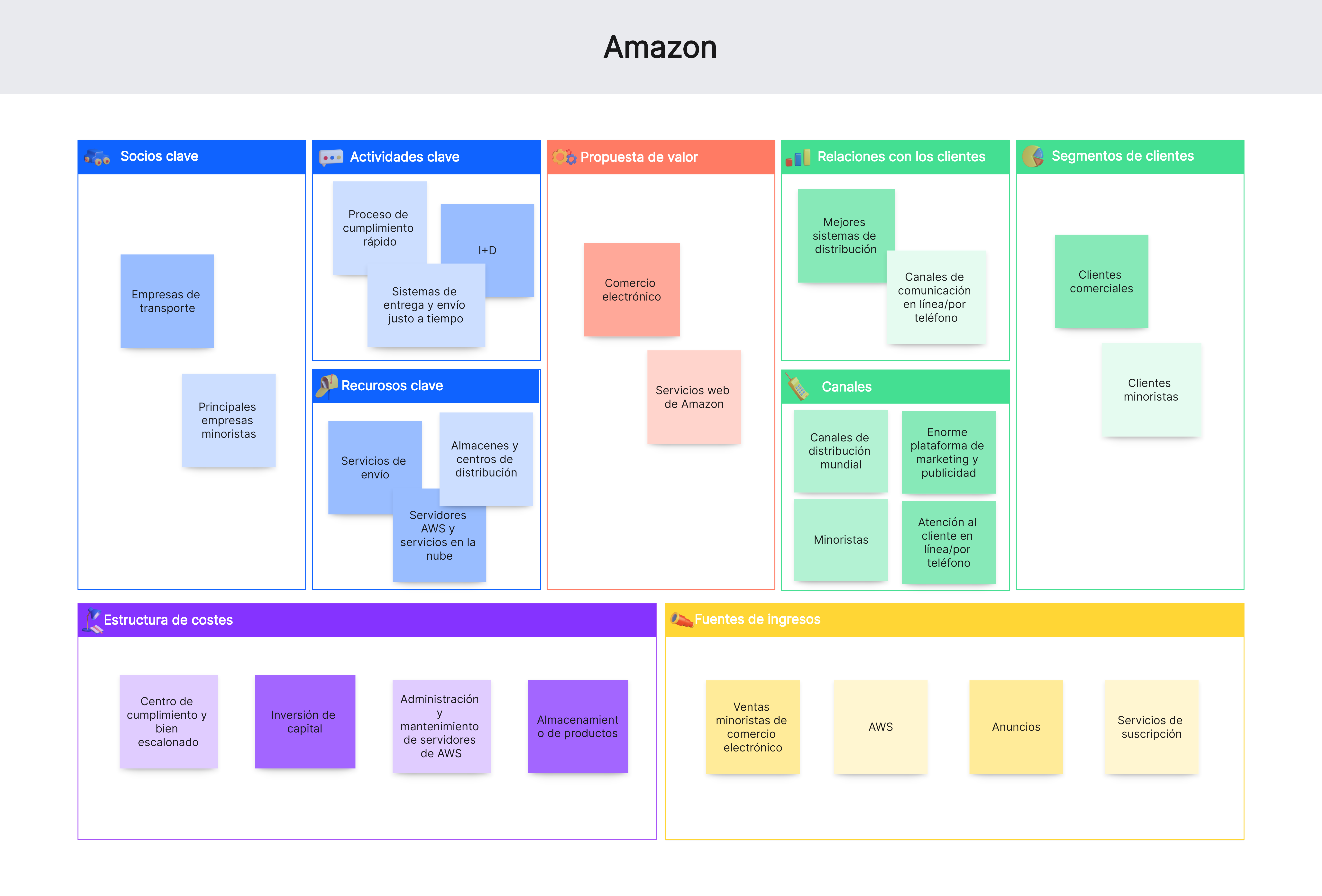Select the Ventas minoristas de comercio electrónico note
The height and width of the screenshot is (896, 1322).
[x=753, y=727]
